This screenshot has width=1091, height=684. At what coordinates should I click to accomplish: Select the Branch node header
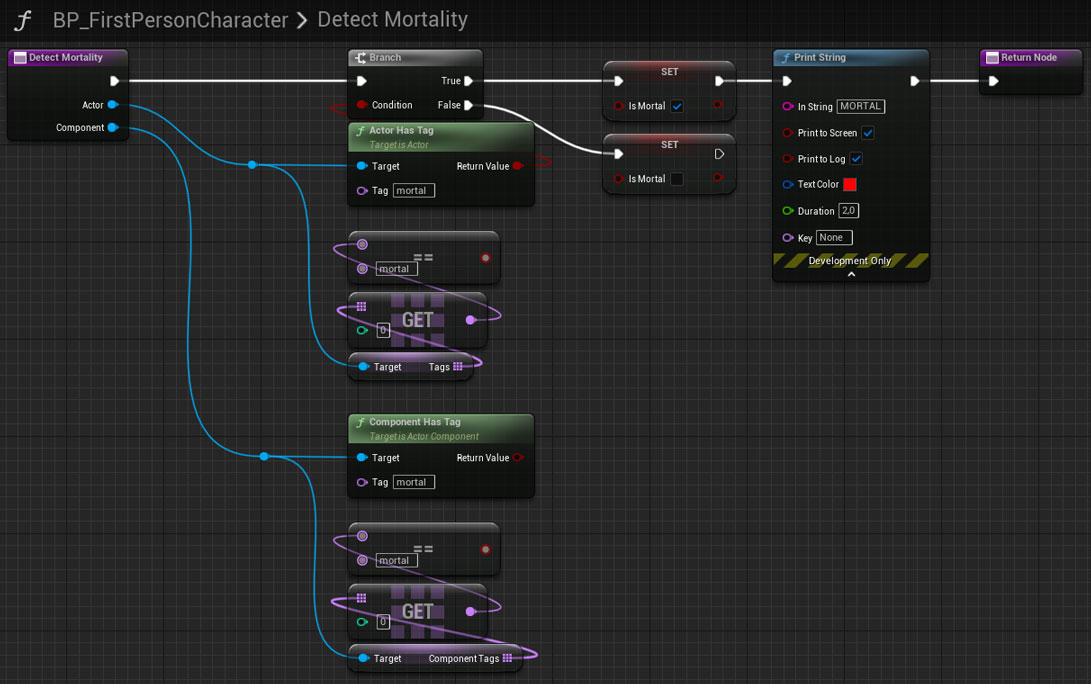[x=415, y=58]
